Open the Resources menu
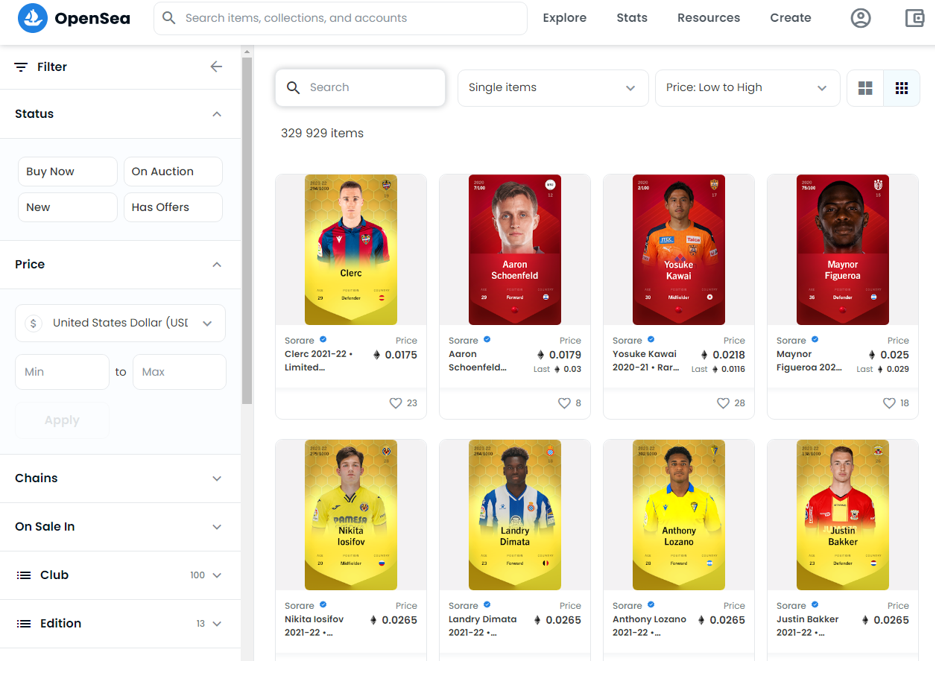This screenshot has height=673, width=935. pos(708,18)
